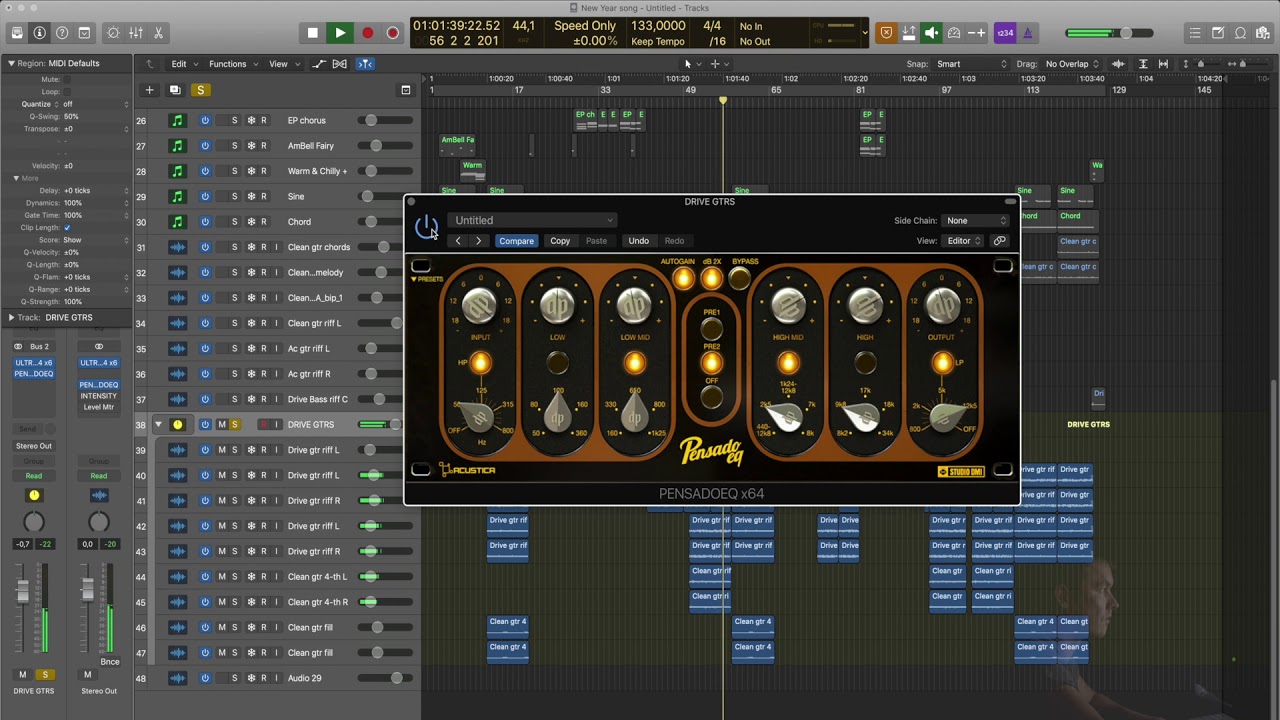
Task: Expand PRESETS triangle in plugin
Action: point(414,279)
